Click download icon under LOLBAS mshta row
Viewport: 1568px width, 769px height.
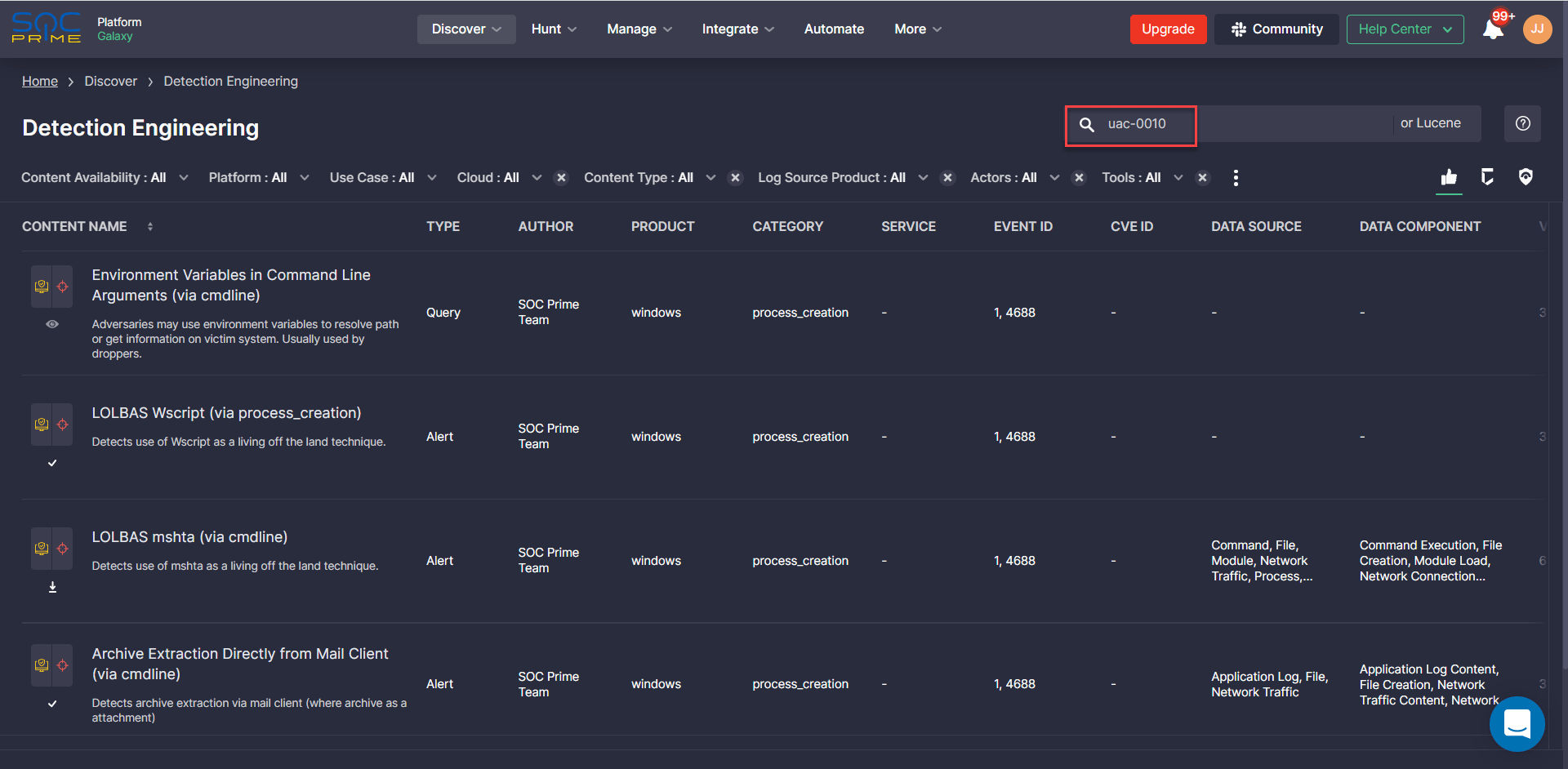[52, 587]
